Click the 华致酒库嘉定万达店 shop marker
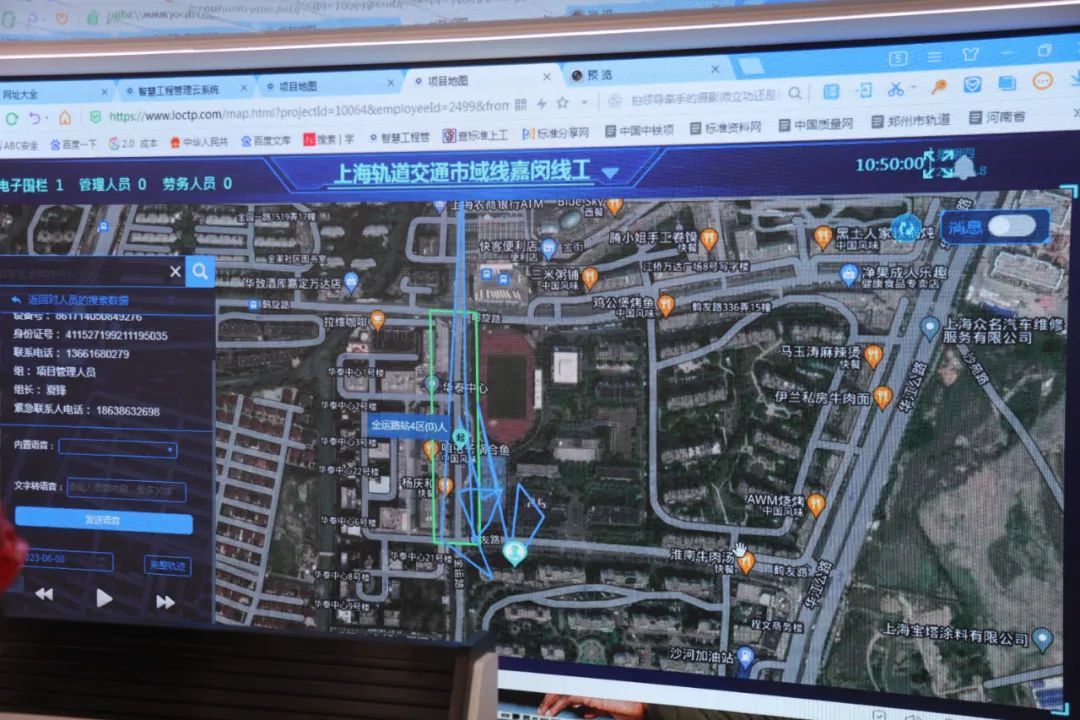 pos(351,281)
